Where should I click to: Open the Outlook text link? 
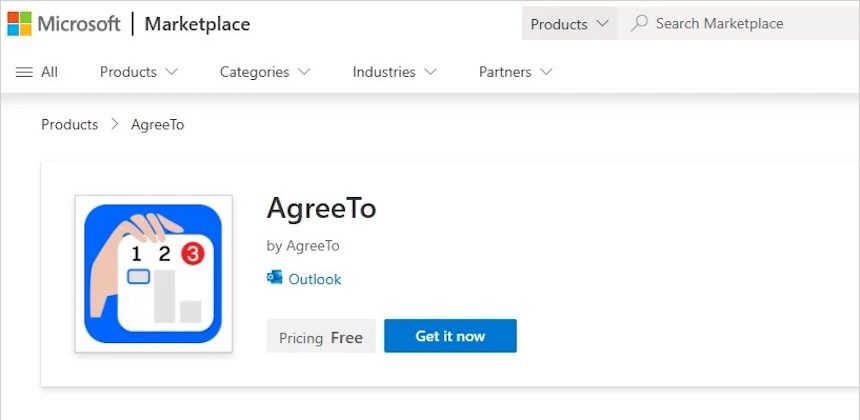coord(315,279)
